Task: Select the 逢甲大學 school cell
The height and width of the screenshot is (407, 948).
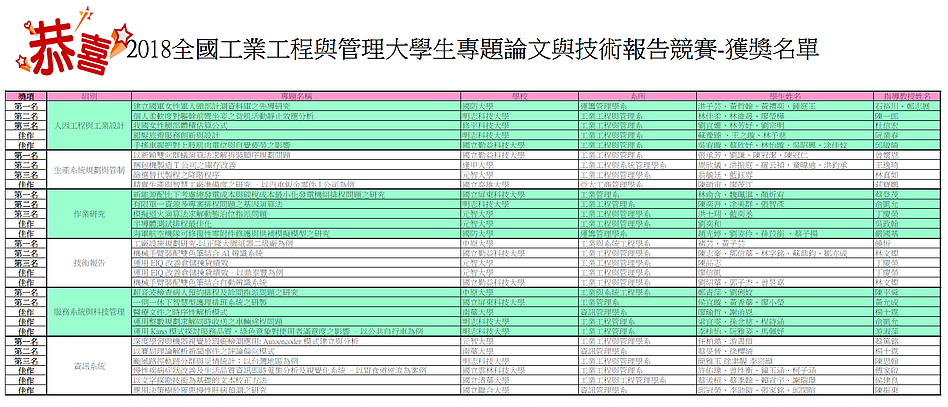Action: point(519,165)
